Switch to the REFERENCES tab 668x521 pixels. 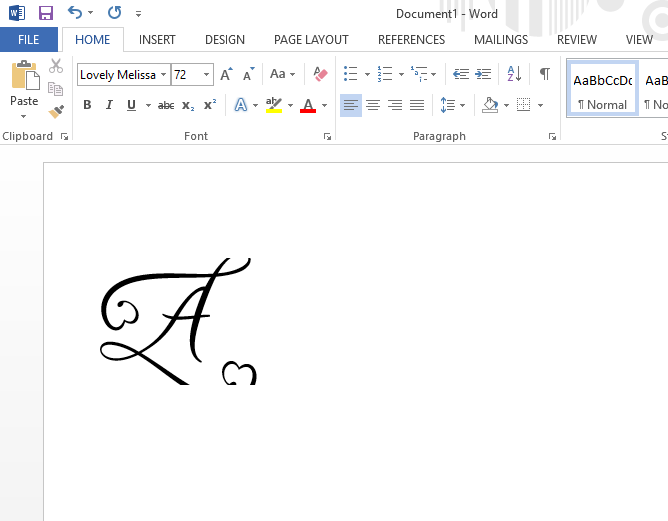pyautogui.click(x=411, y=40)
